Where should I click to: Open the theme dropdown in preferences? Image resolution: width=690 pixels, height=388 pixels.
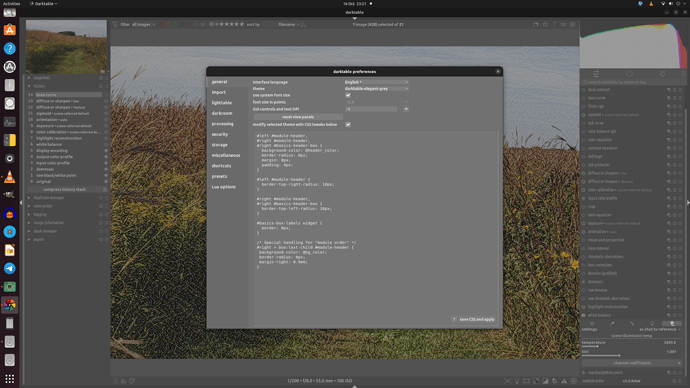(x=376, y=88)
